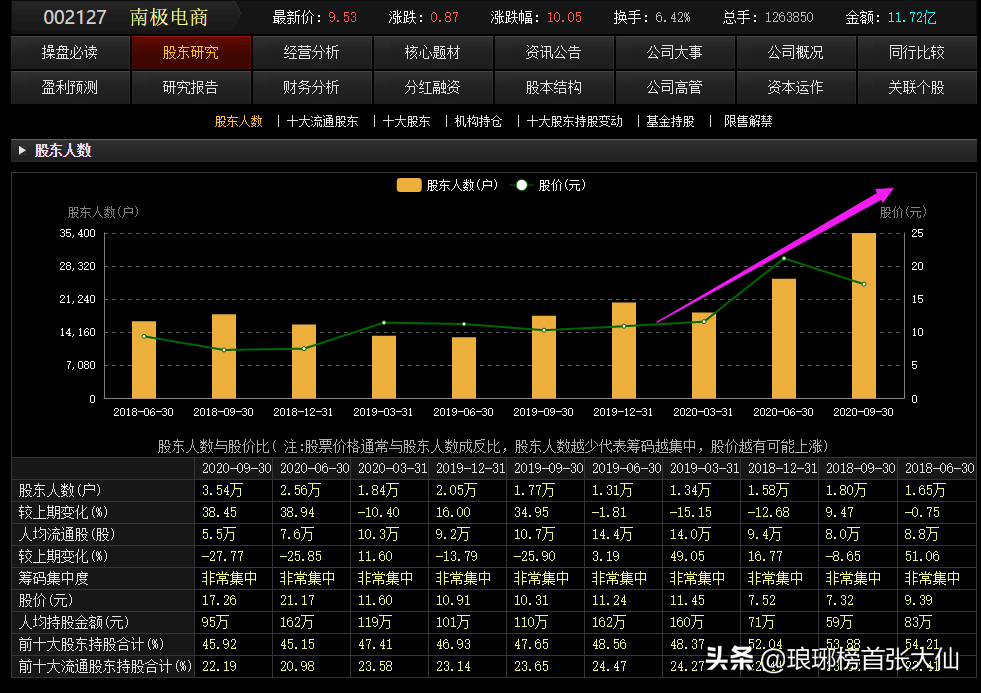Click the 限售解禁 link
This screenshot has width=981, height=693.
(x=748, y=121)
